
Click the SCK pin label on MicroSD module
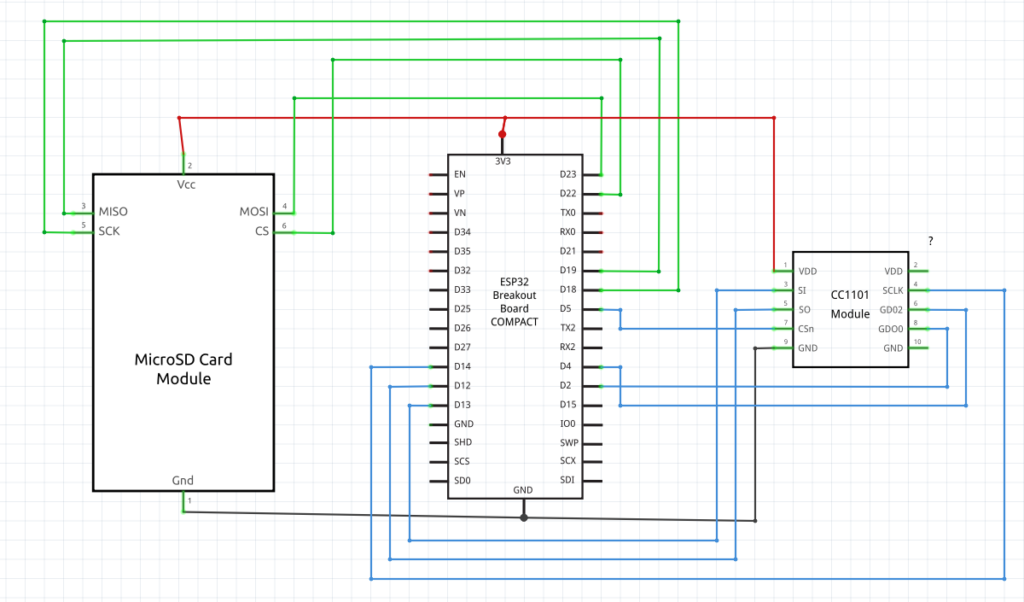109,231
